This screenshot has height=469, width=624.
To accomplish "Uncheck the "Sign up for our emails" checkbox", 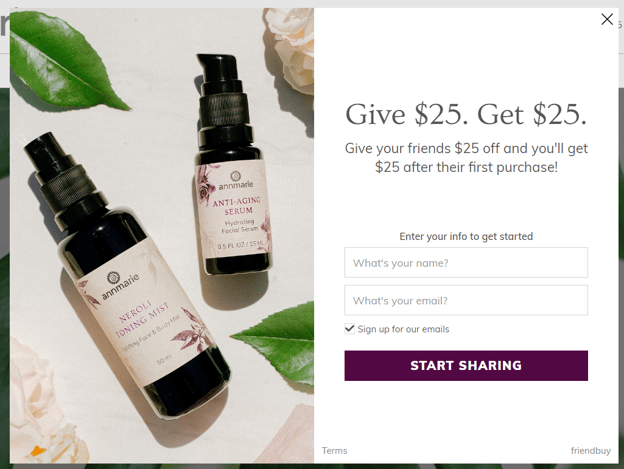I will tap(349, 329).
